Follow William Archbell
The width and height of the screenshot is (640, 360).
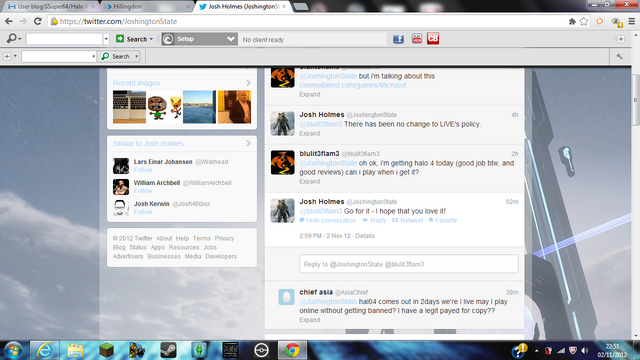143,191
